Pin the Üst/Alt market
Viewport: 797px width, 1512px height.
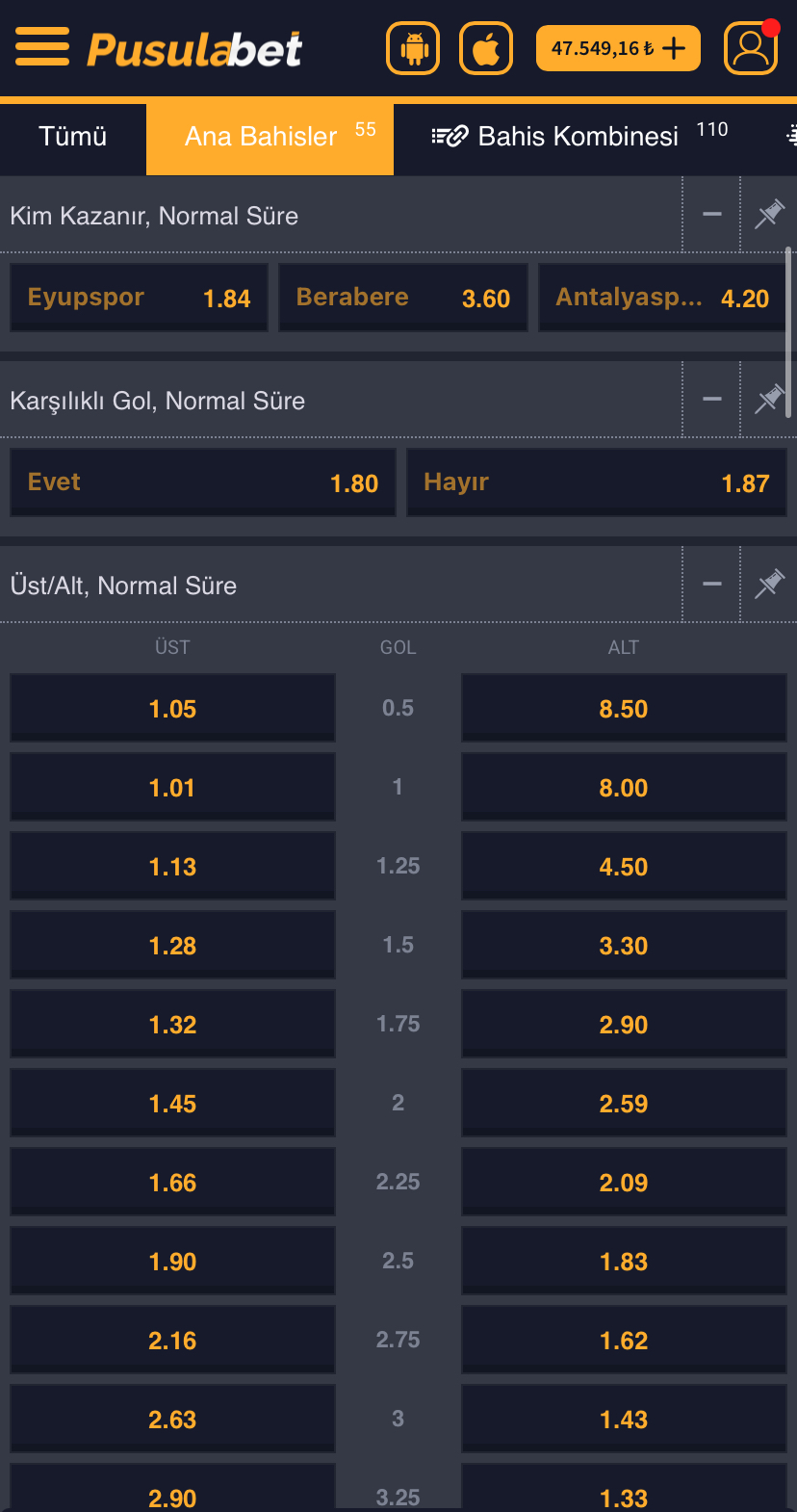[769, 584]
